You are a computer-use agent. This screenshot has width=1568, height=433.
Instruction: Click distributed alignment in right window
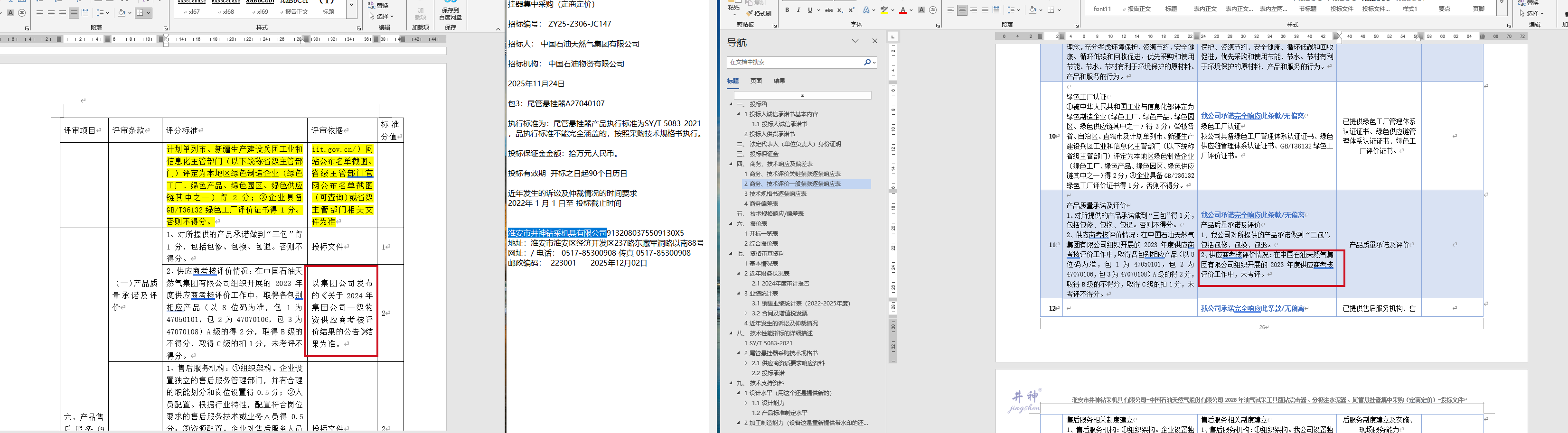[996, 10]
